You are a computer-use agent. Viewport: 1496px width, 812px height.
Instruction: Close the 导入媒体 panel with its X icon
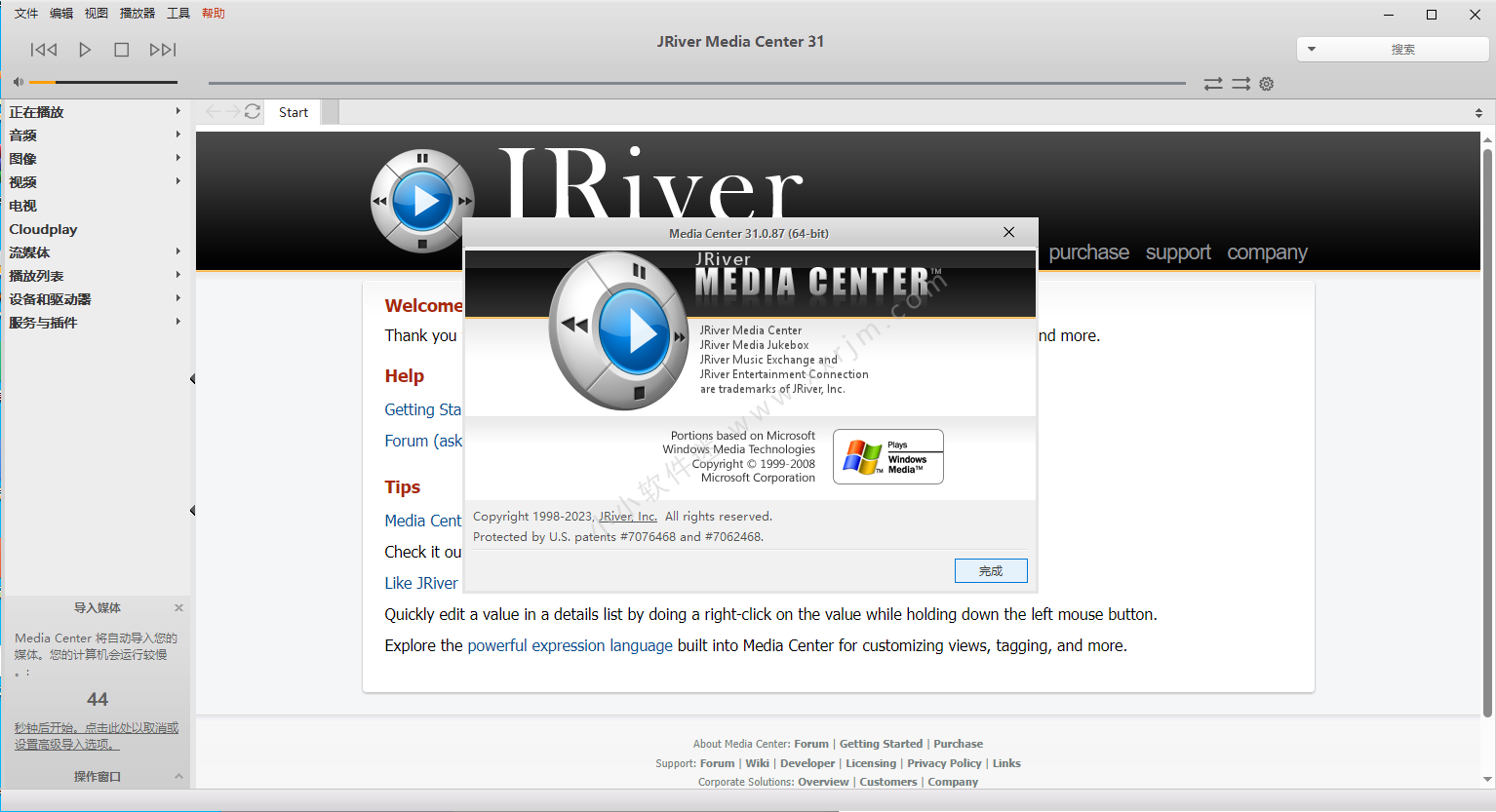tap(178, 607)
